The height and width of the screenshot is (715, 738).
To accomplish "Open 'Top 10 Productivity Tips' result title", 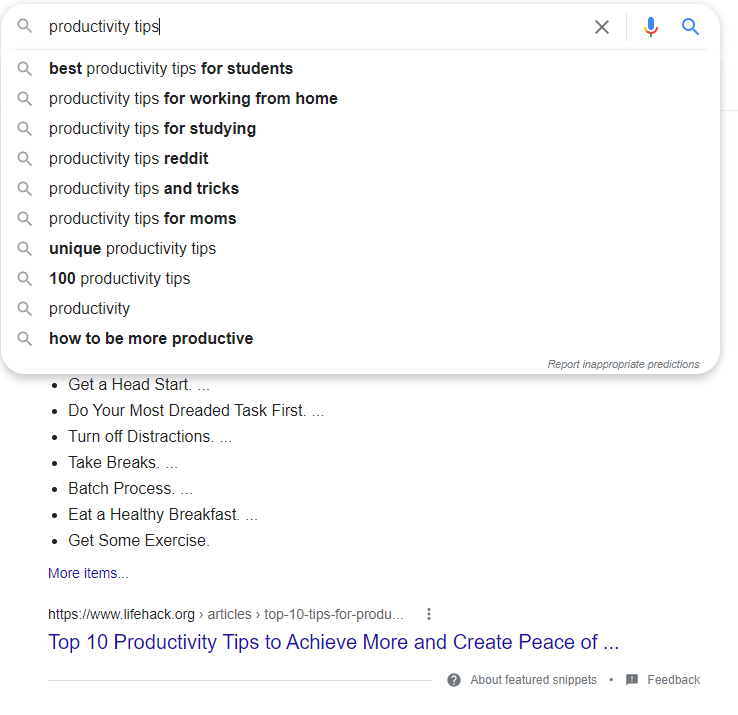I will pos(333,642).
